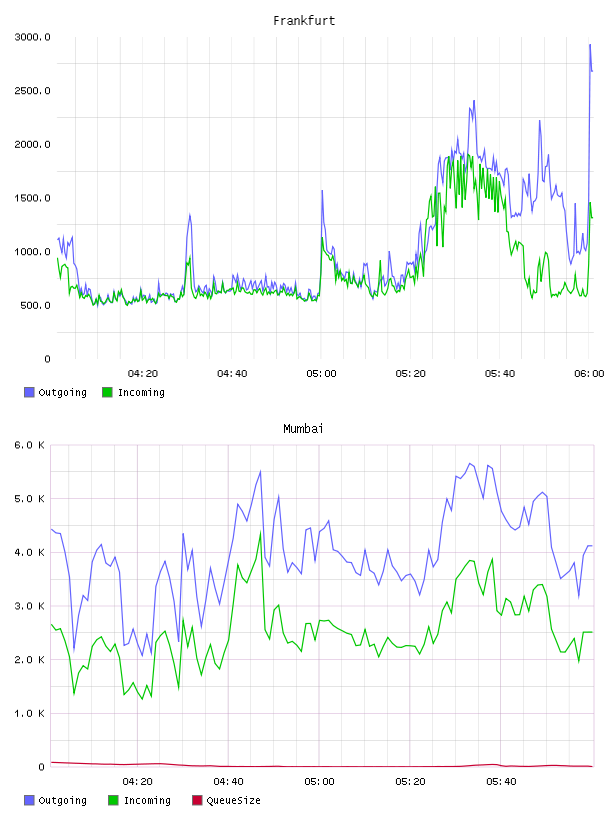Screen dimensions: 608x816
Task: Click the 06:00 time label on Frankfurt chart
Action: [589, 374]
